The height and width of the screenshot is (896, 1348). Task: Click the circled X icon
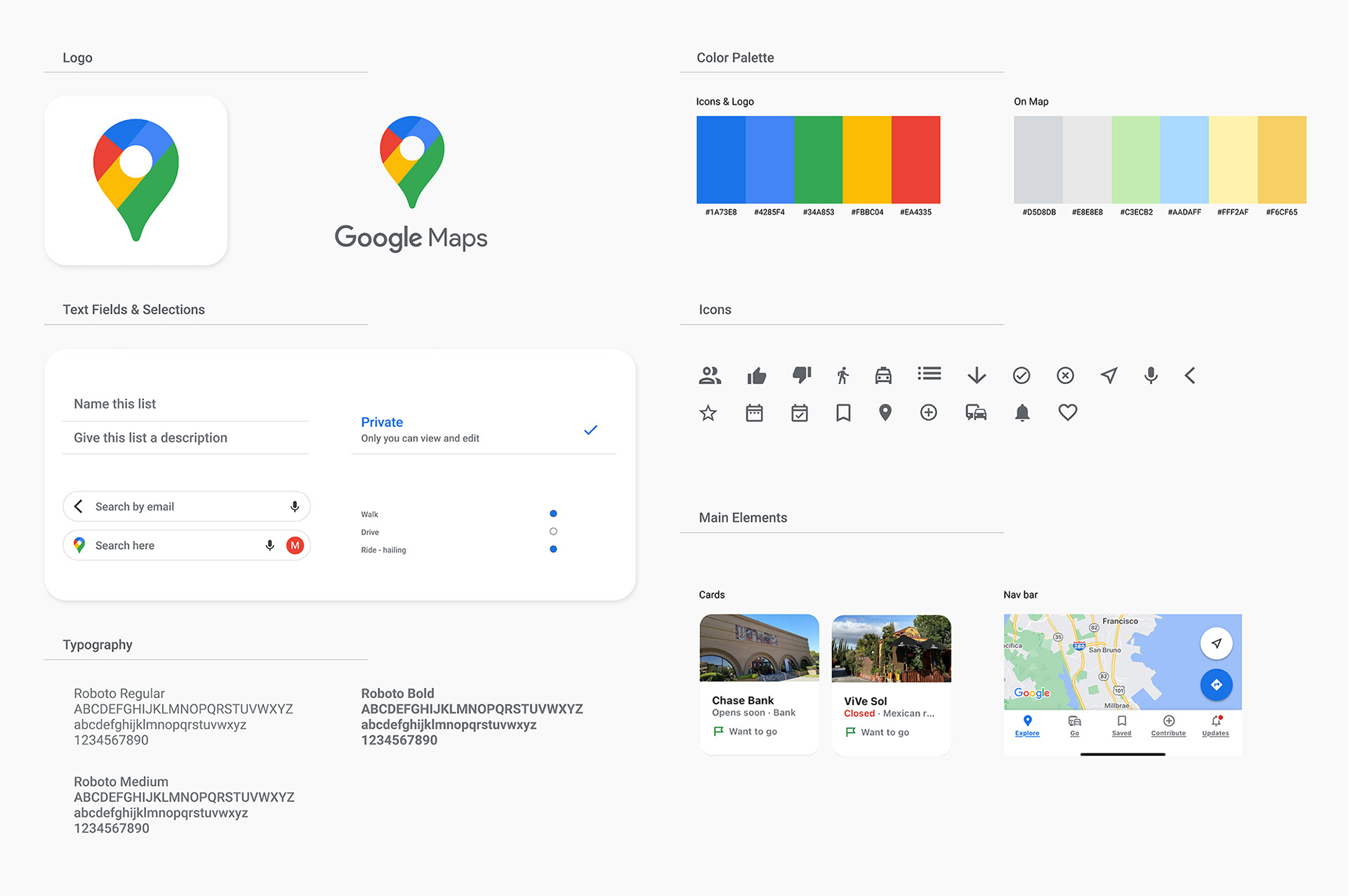[x=1065, y=376]
